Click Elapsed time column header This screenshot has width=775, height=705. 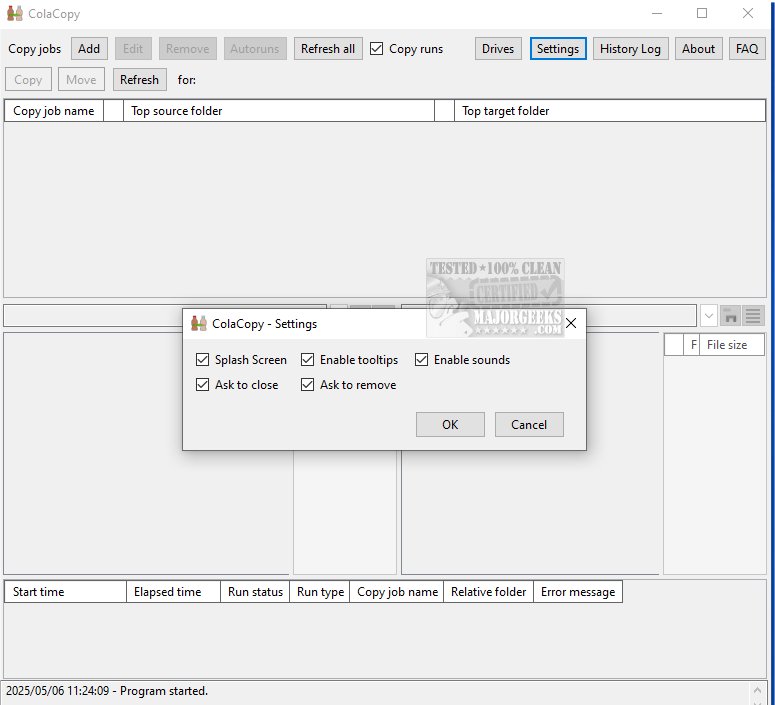pos(173,592)
